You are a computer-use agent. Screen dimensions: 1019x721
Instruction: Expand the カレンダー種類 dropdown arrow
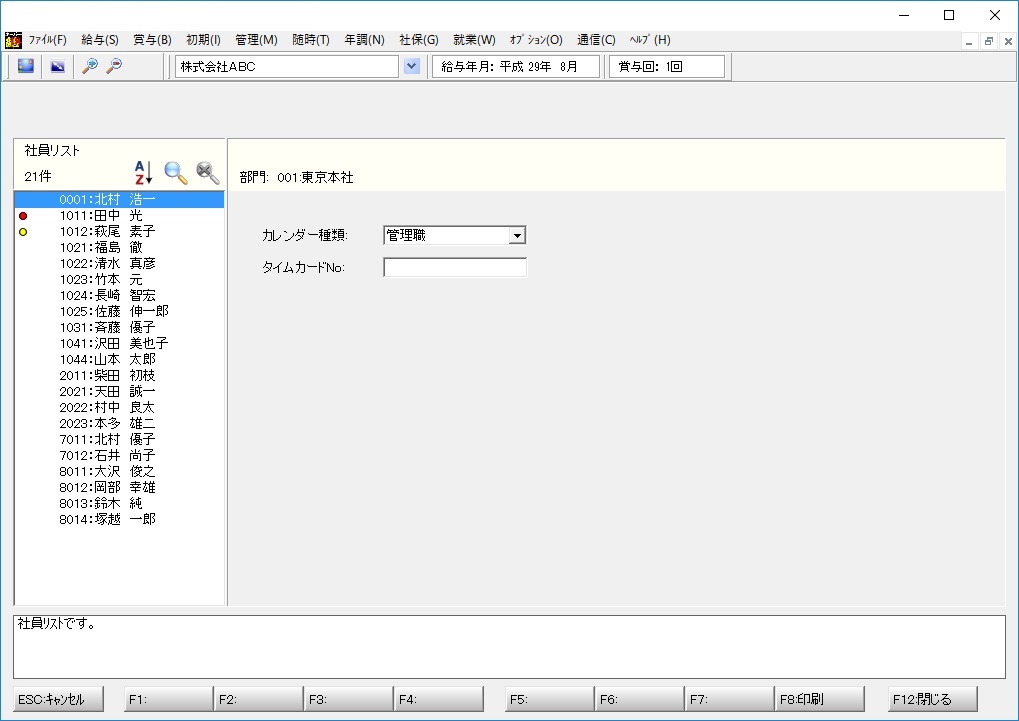pyautogui.click(x=517, y=235)
